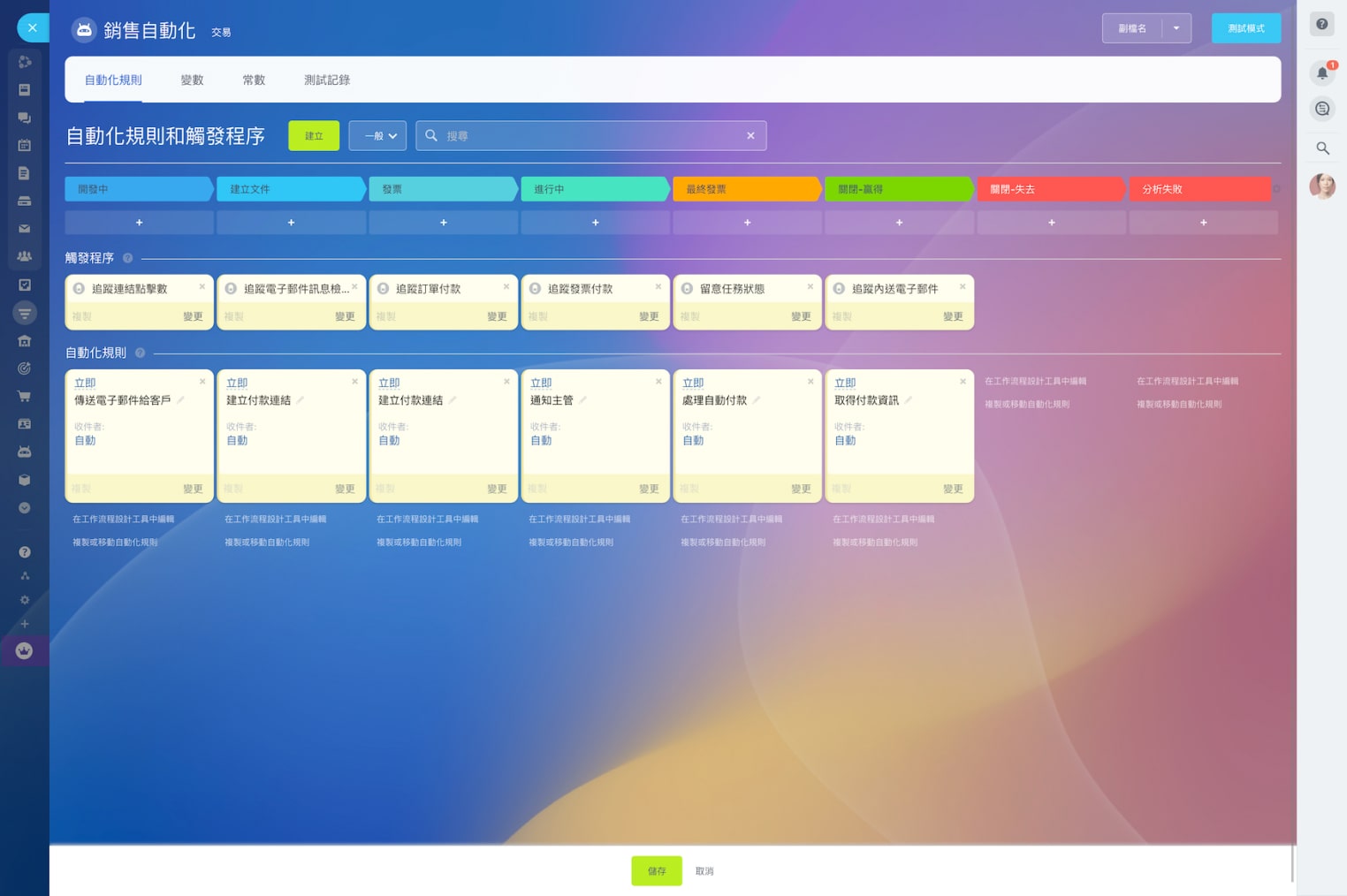The height and width of the screenshot is (896, 1347).
Task: Open the notifications bell
Action: [x=1322, y=73]
